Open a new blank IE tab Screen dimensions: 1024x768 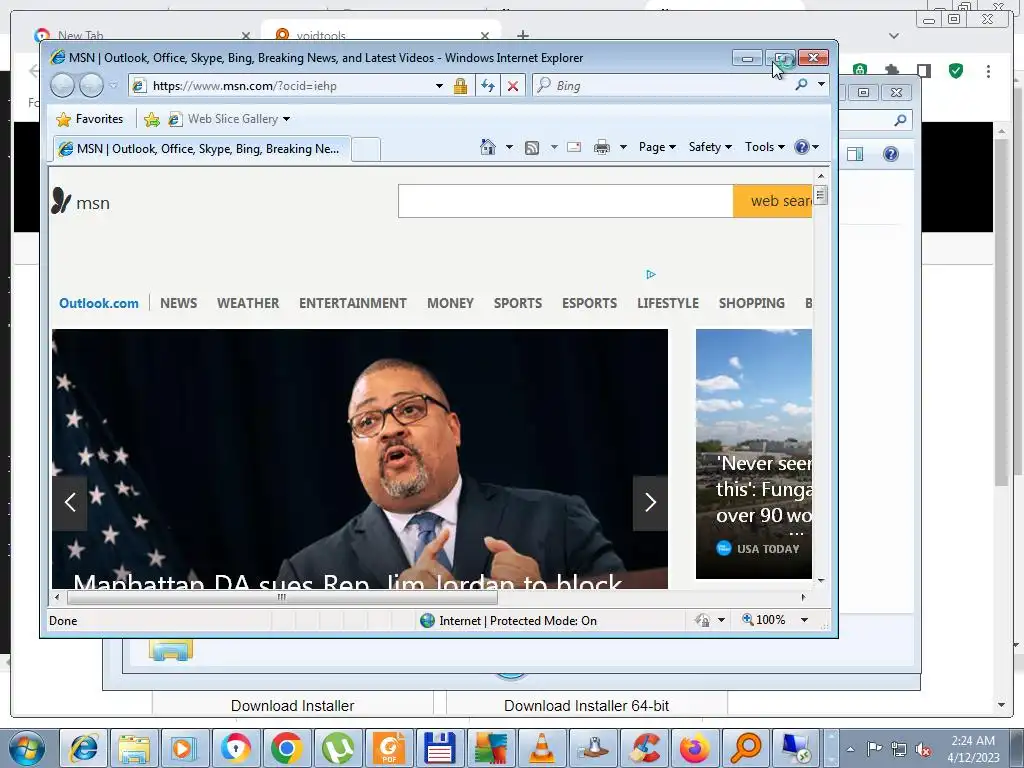(x=366, y=150)
